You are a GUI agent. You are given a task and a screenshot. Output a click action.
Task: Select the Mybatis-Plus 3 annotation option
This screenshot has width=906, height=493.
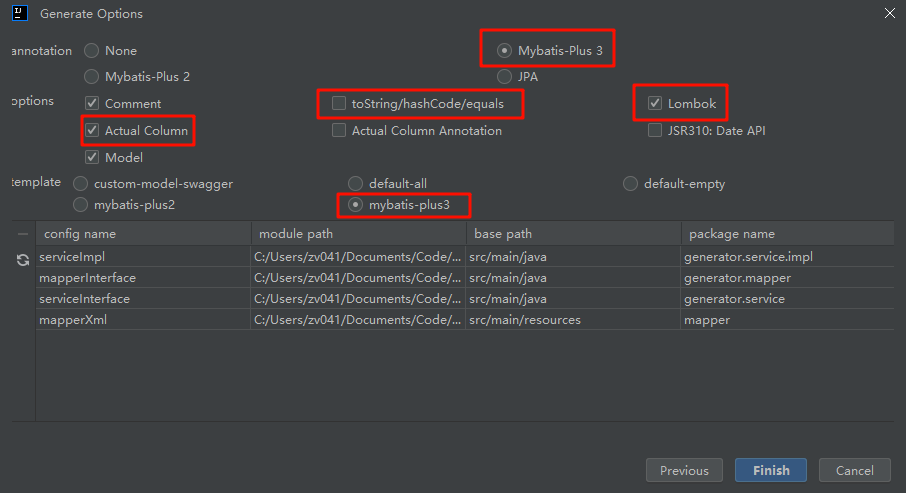pyautogui.click(x=504, y=51)
